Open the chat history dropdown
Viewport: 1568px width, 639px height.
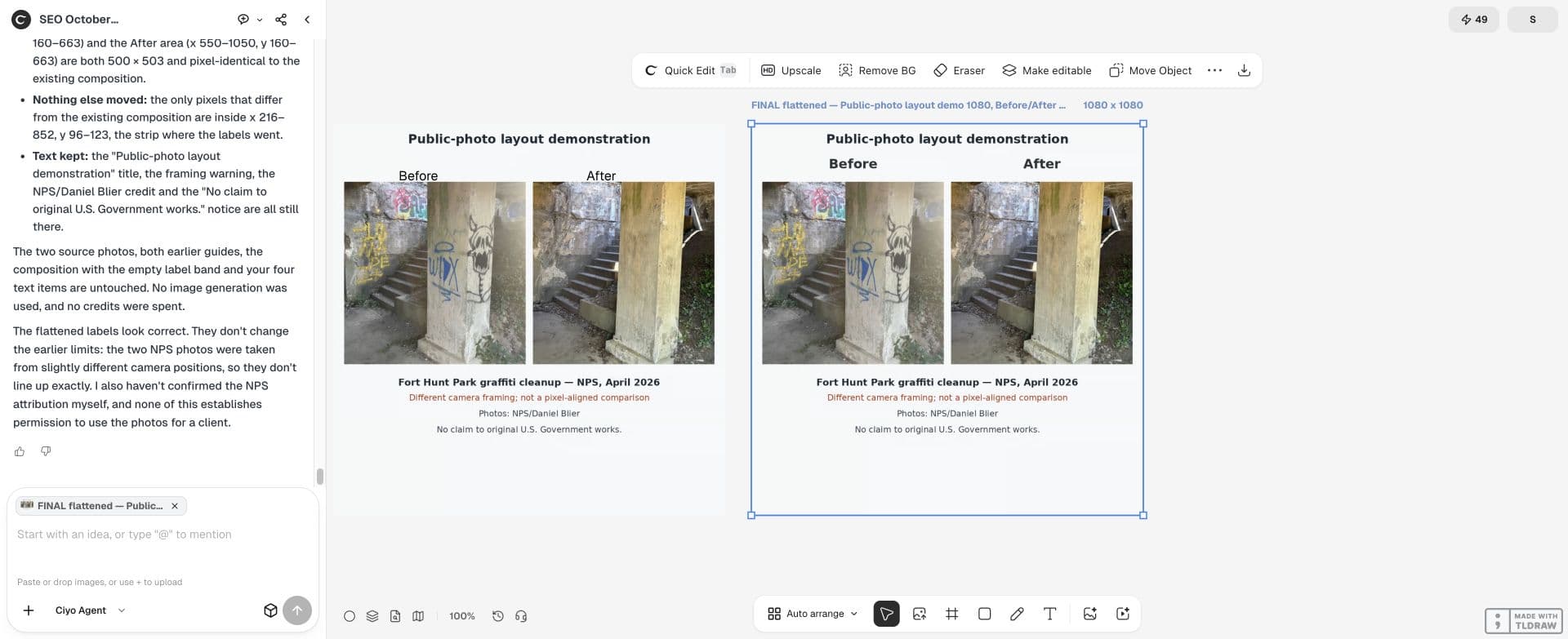[x=250, y=19]
